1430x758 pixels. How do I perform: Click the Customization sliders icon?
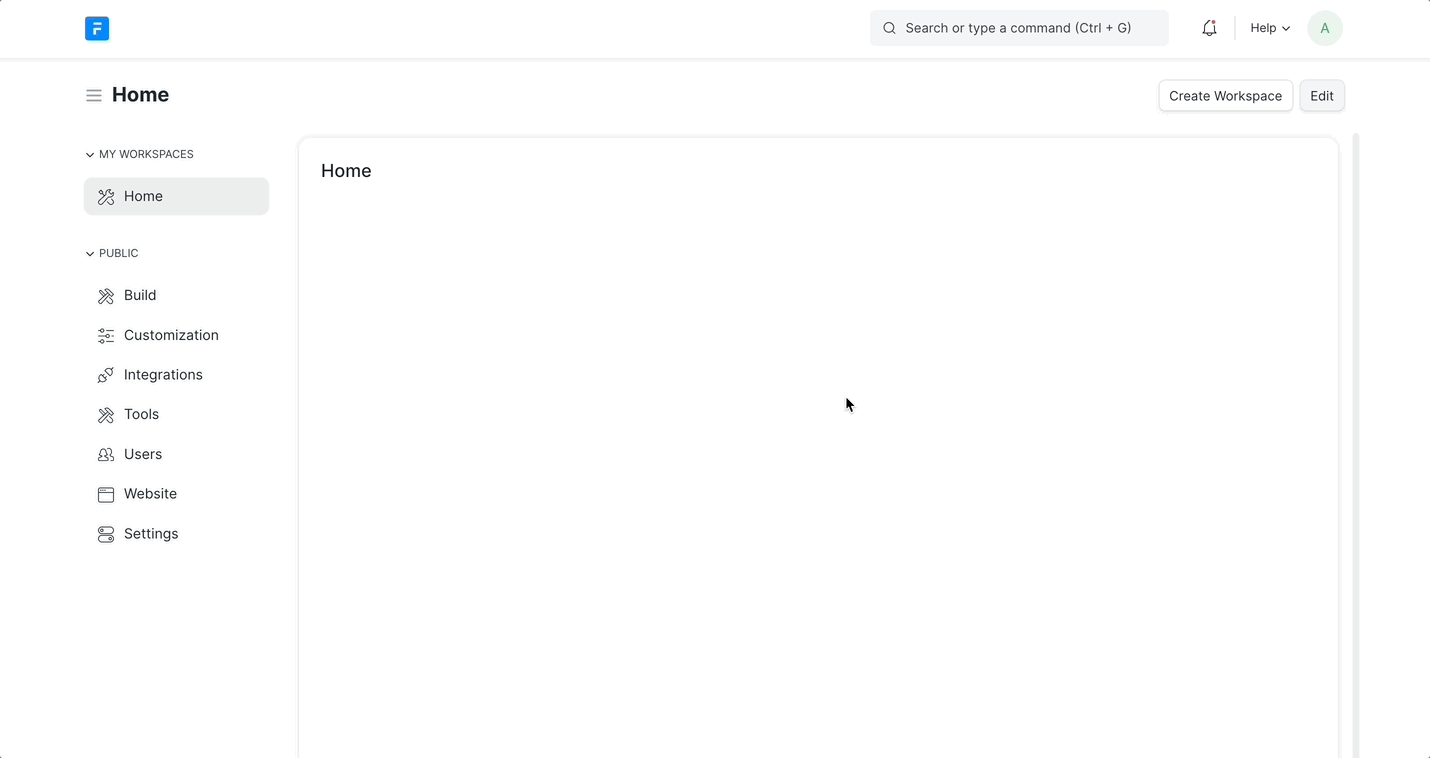[106, 336]
